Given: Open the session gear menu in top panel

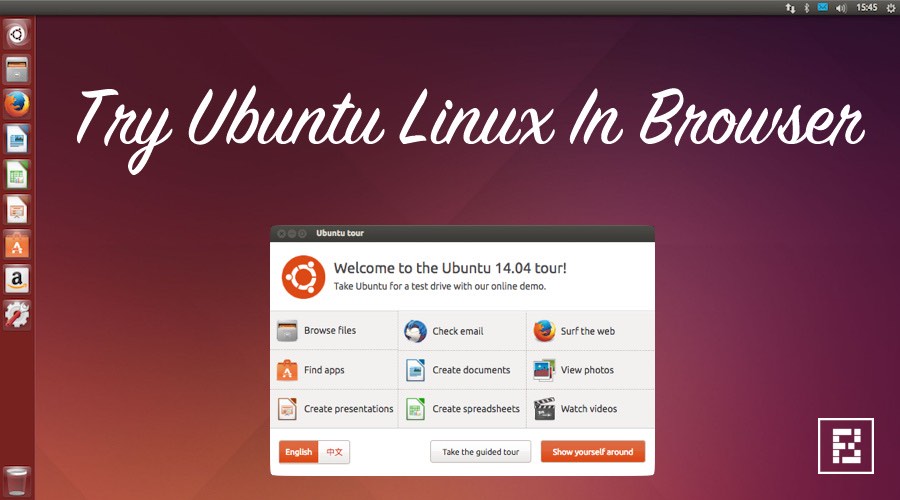Looking at the screenshot, I should pyautogui.click(x=891, y=8).
